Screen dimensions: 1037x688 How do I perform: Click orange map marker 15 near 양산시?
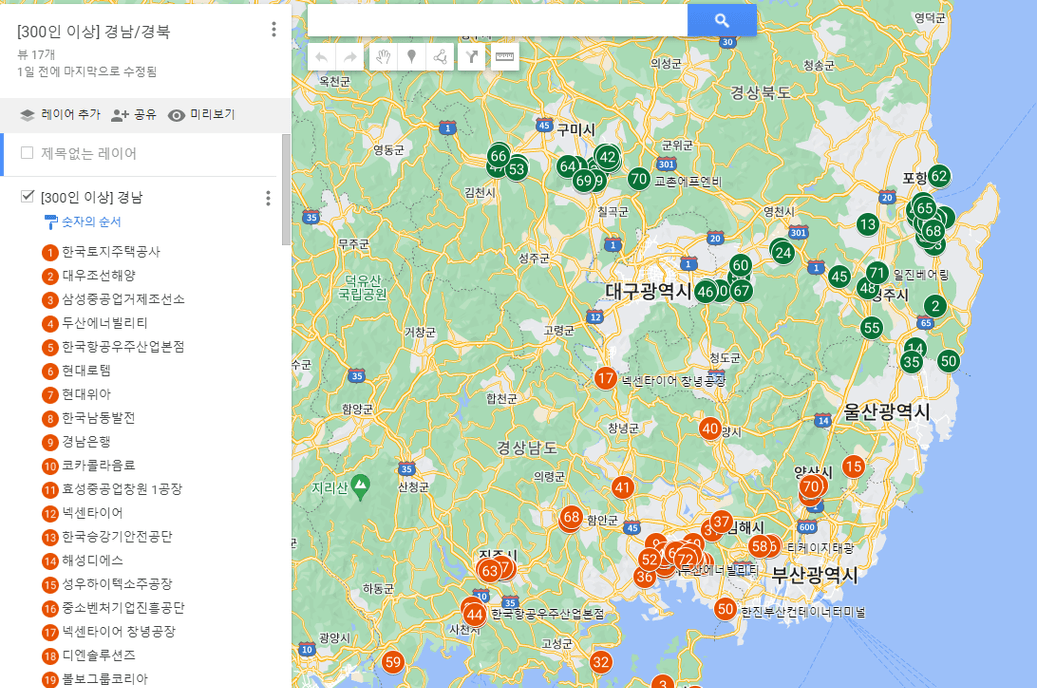click(854, 466)
